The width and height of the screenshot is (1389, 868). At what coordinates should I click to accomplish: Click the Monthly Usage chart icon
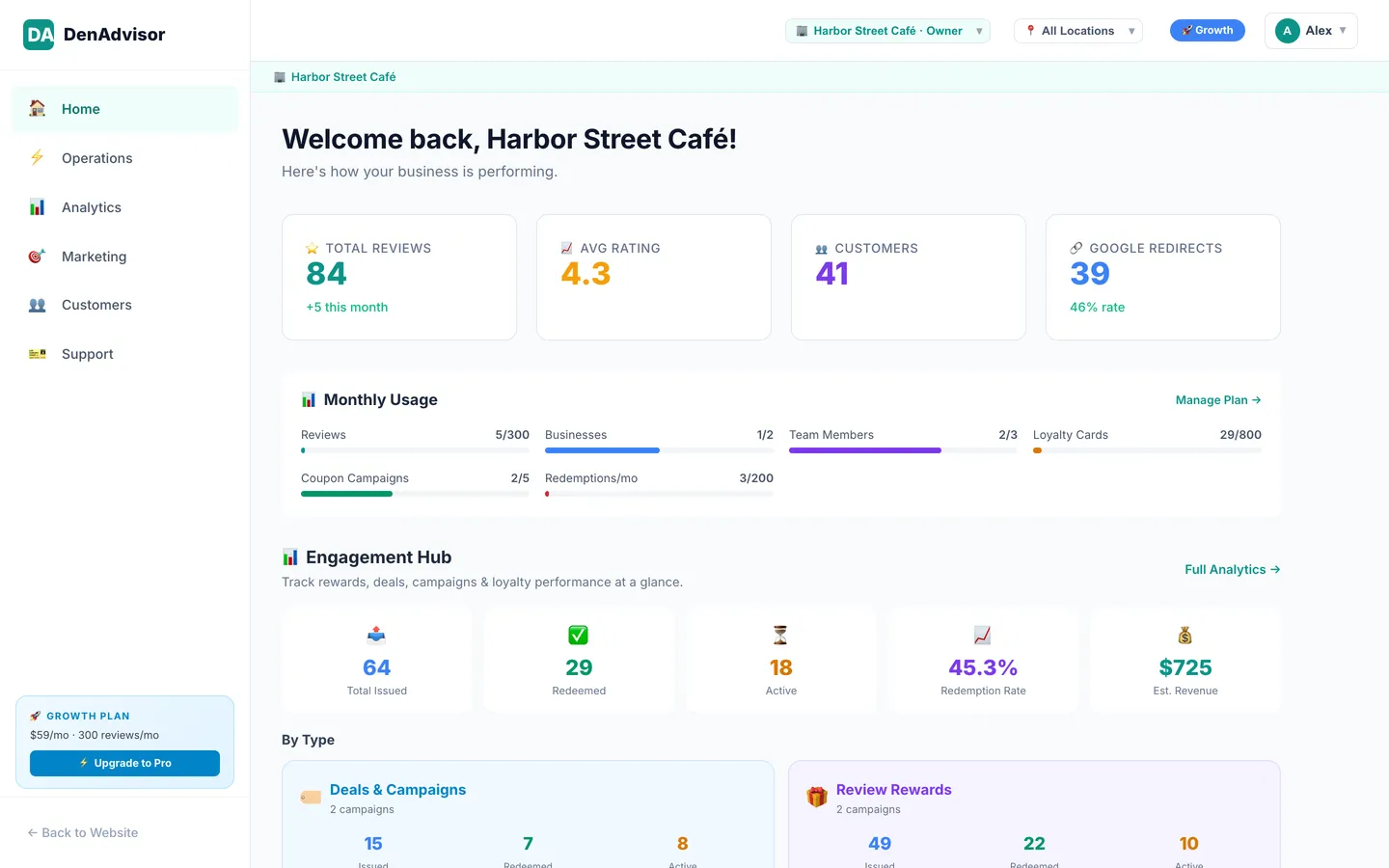[309, 399]
